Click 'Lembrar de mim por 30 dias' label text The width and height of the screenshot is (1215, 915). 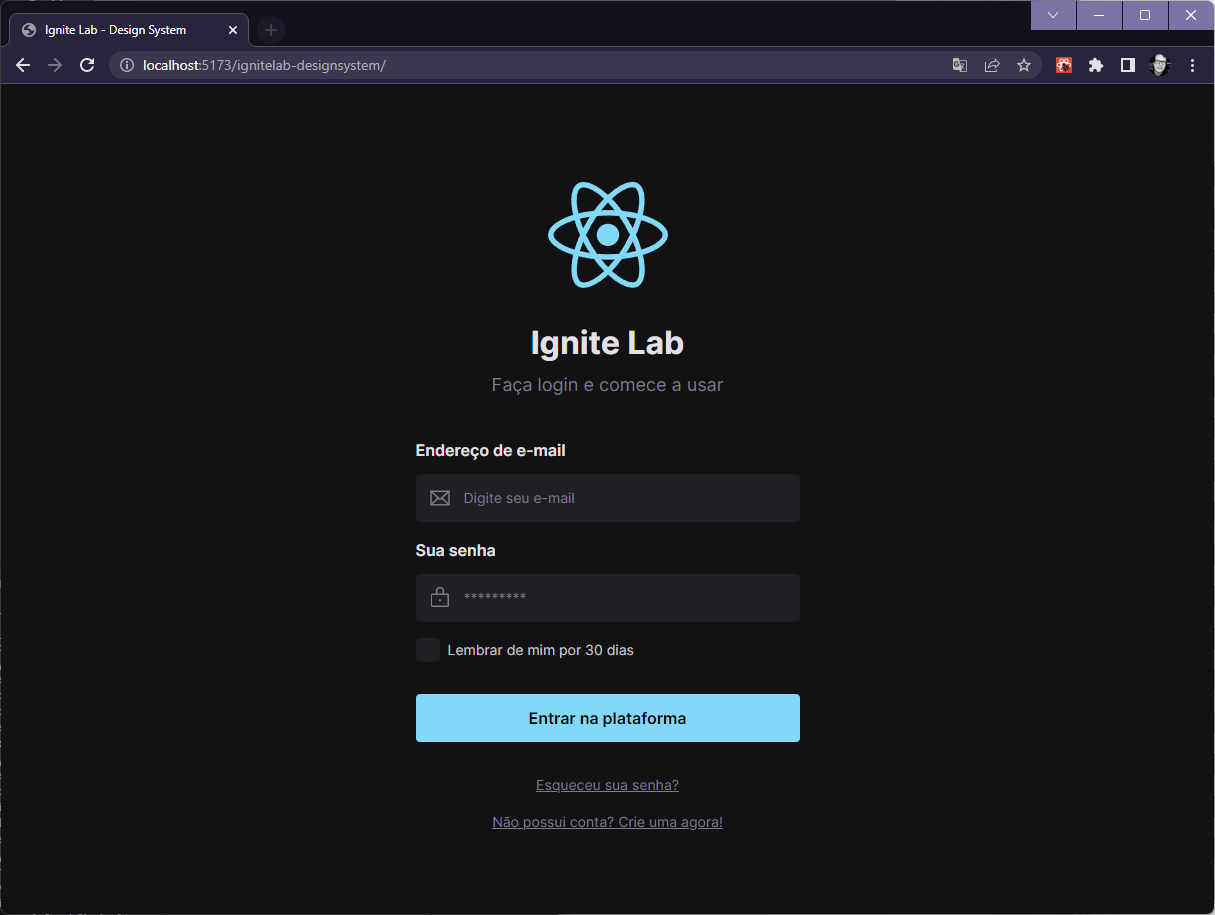541,650
